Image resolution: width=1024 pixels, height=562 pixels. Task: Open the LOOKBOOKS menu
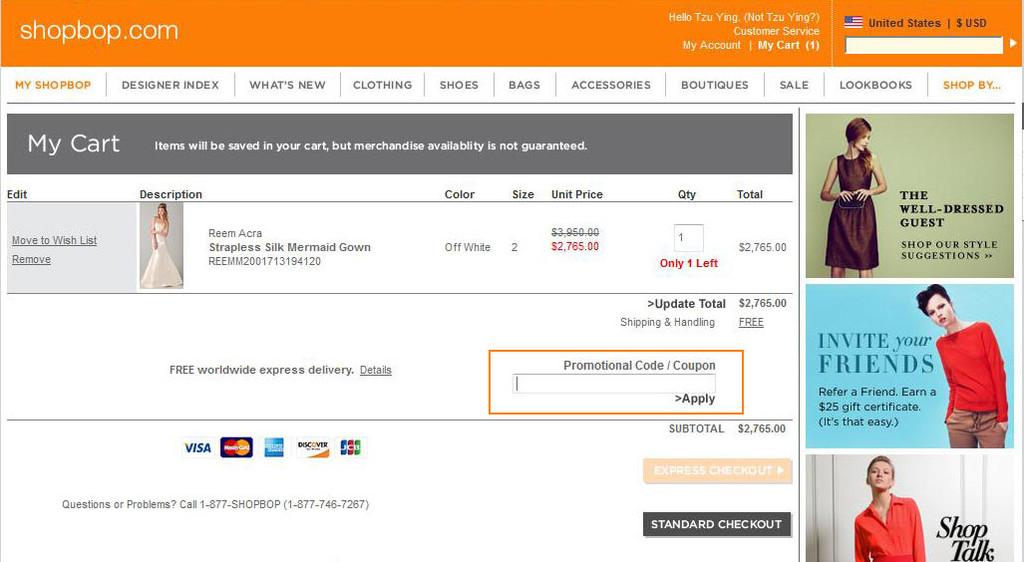875,85
